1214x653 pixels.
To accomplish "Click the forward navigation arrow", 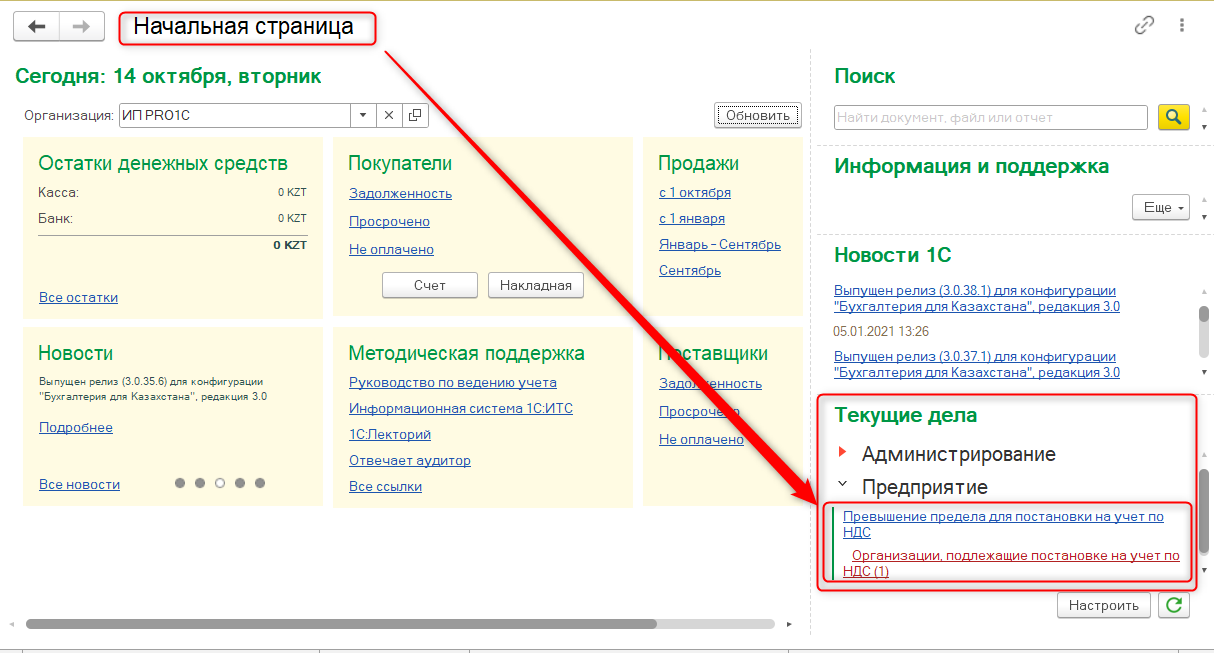I will point(82,27).
